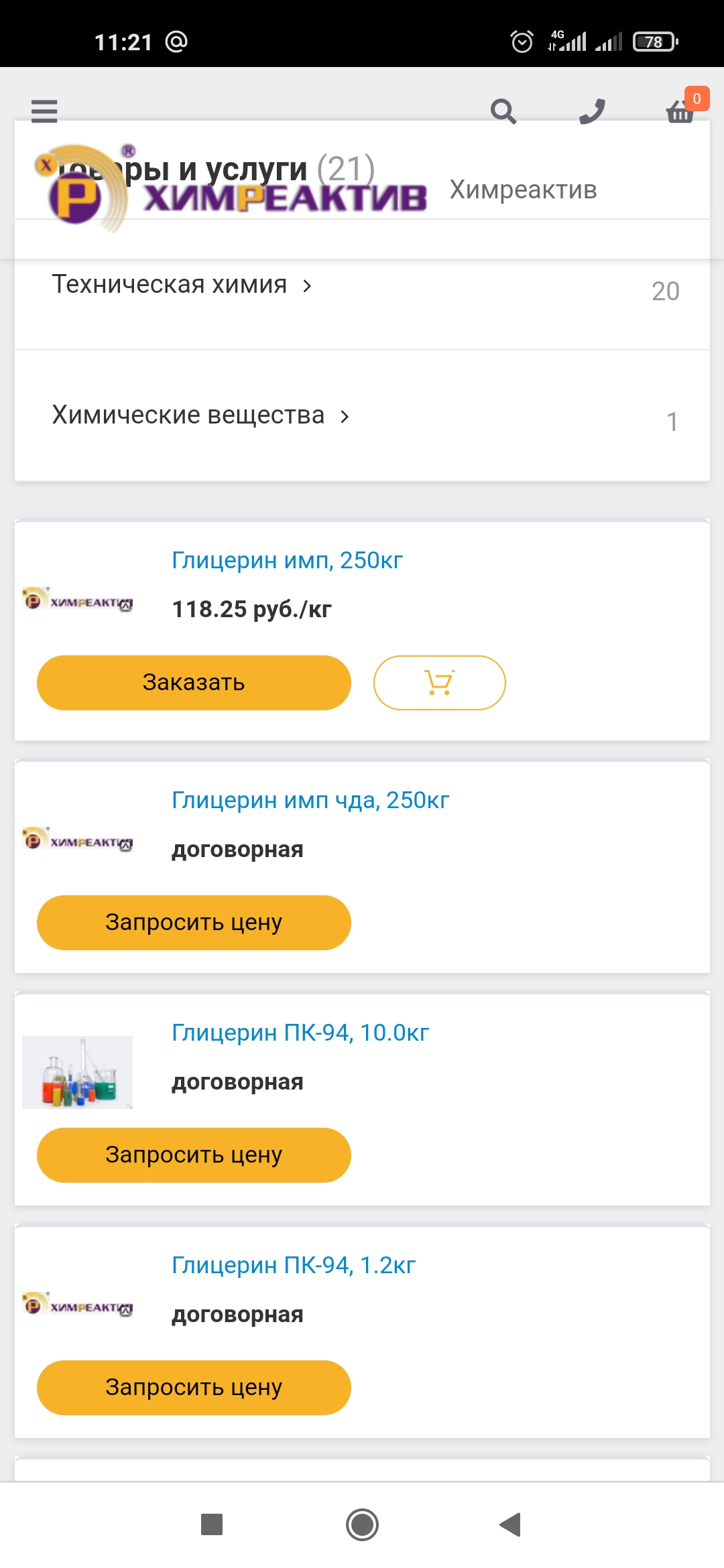Image resolution: width=724 pixels, height=1568 pixels.
Task: Click Заказать for Глицерин имп
Action: 194,682
